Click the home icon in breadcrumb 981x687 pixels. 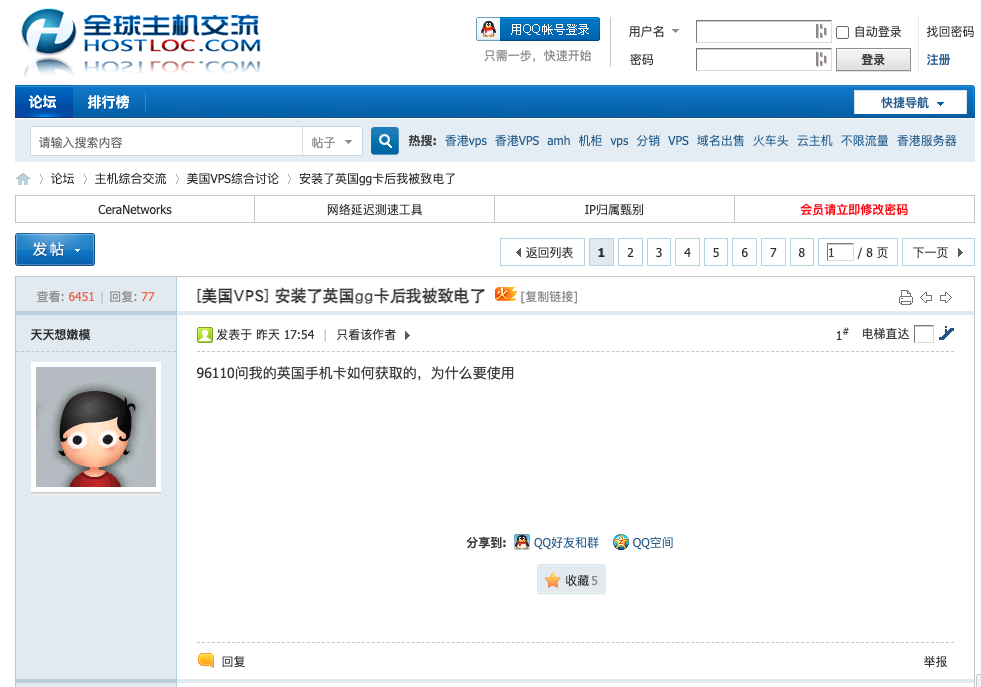point(23,179)
